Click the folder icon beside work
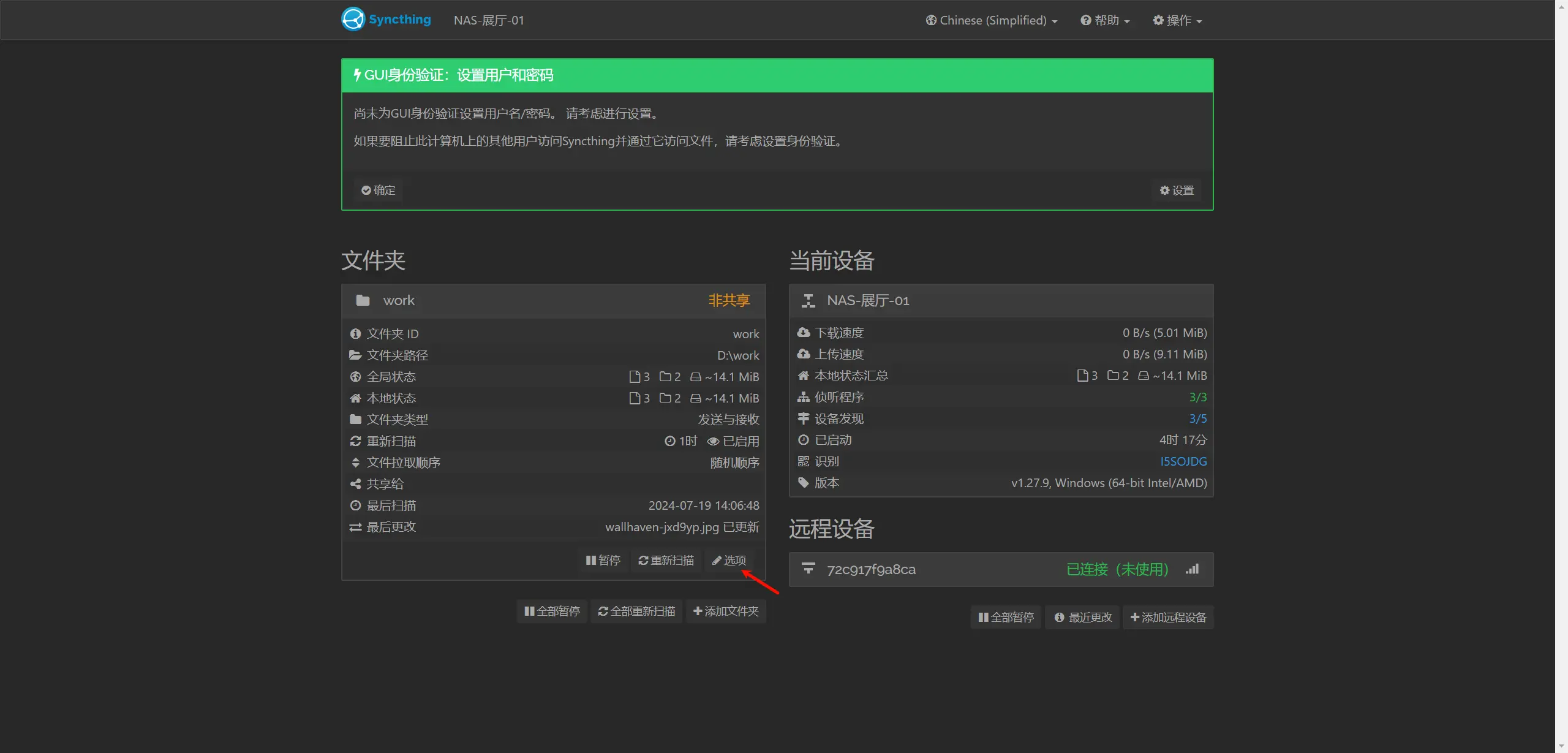The width and height of the screenshot is (1568, 753). pyautogui.click(x=363, y=300)
